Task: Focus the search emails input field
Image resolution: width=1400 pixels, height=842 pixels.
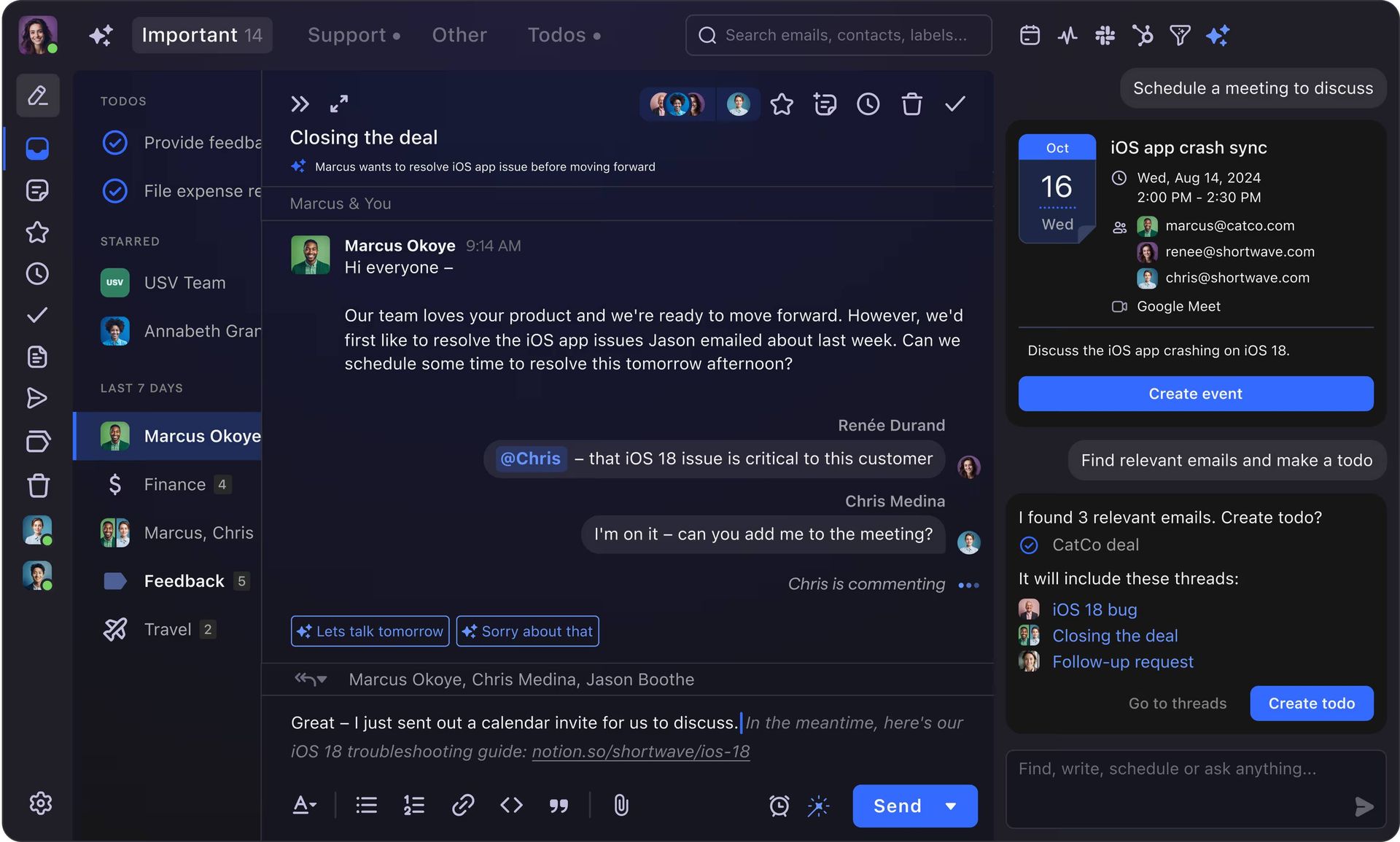Action: coord(846,35)
